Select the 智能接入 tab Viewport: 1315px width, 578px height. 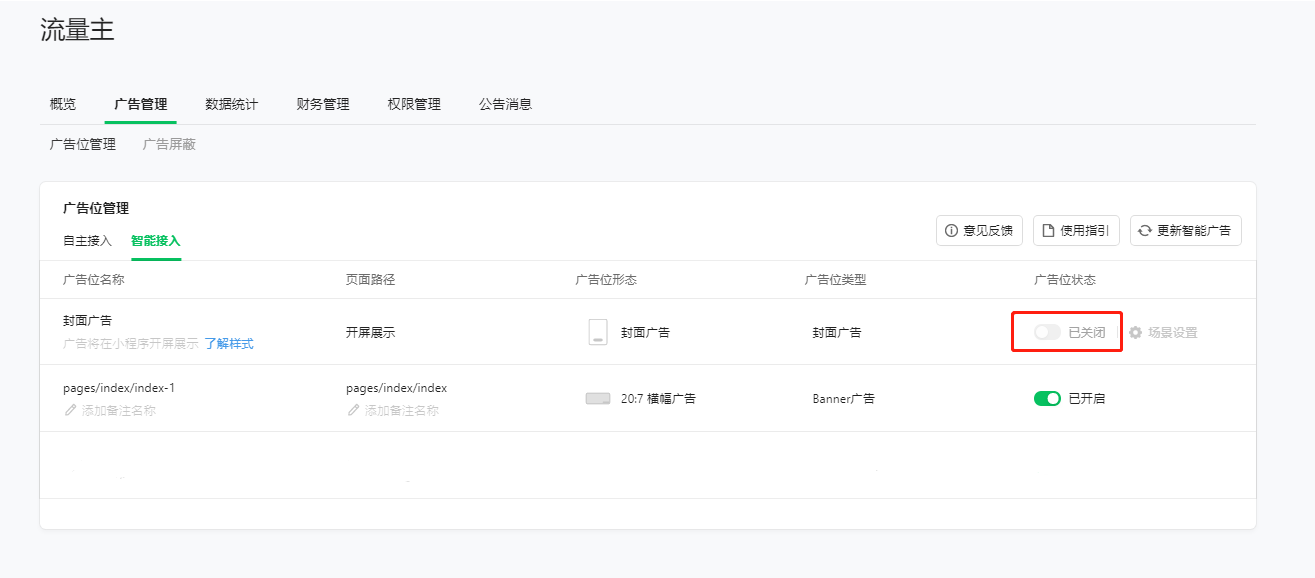pyautogui.click(x=155, y=241)
